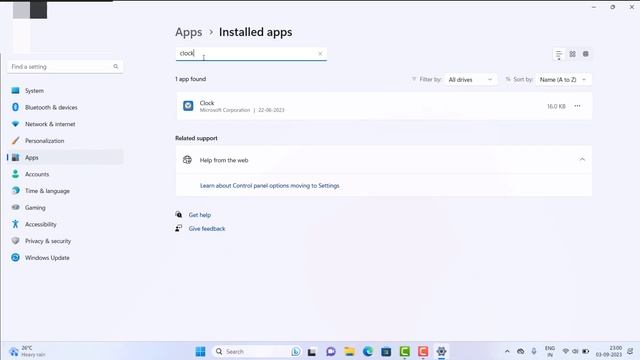Clear the clock search text
The width and height of the screenshot is (640, 360).
click(320, 53)
